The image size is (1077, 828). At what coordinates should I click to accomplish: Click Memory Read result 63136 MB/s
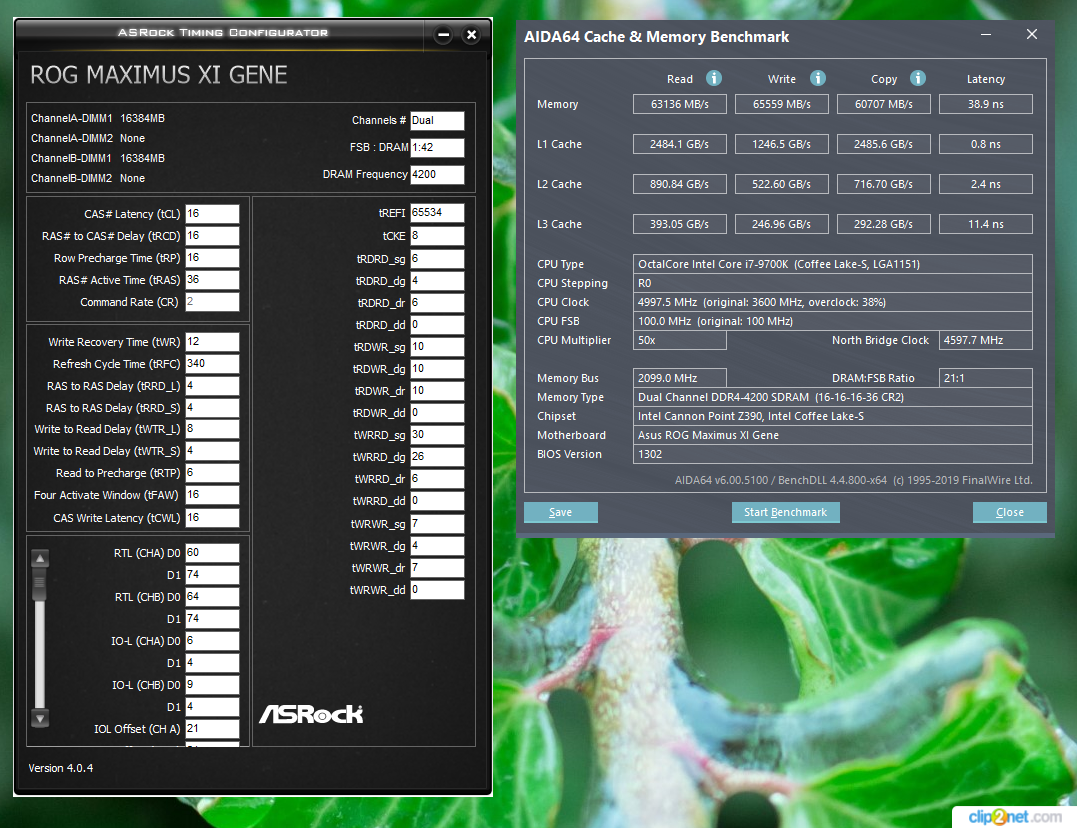[679, 104]
